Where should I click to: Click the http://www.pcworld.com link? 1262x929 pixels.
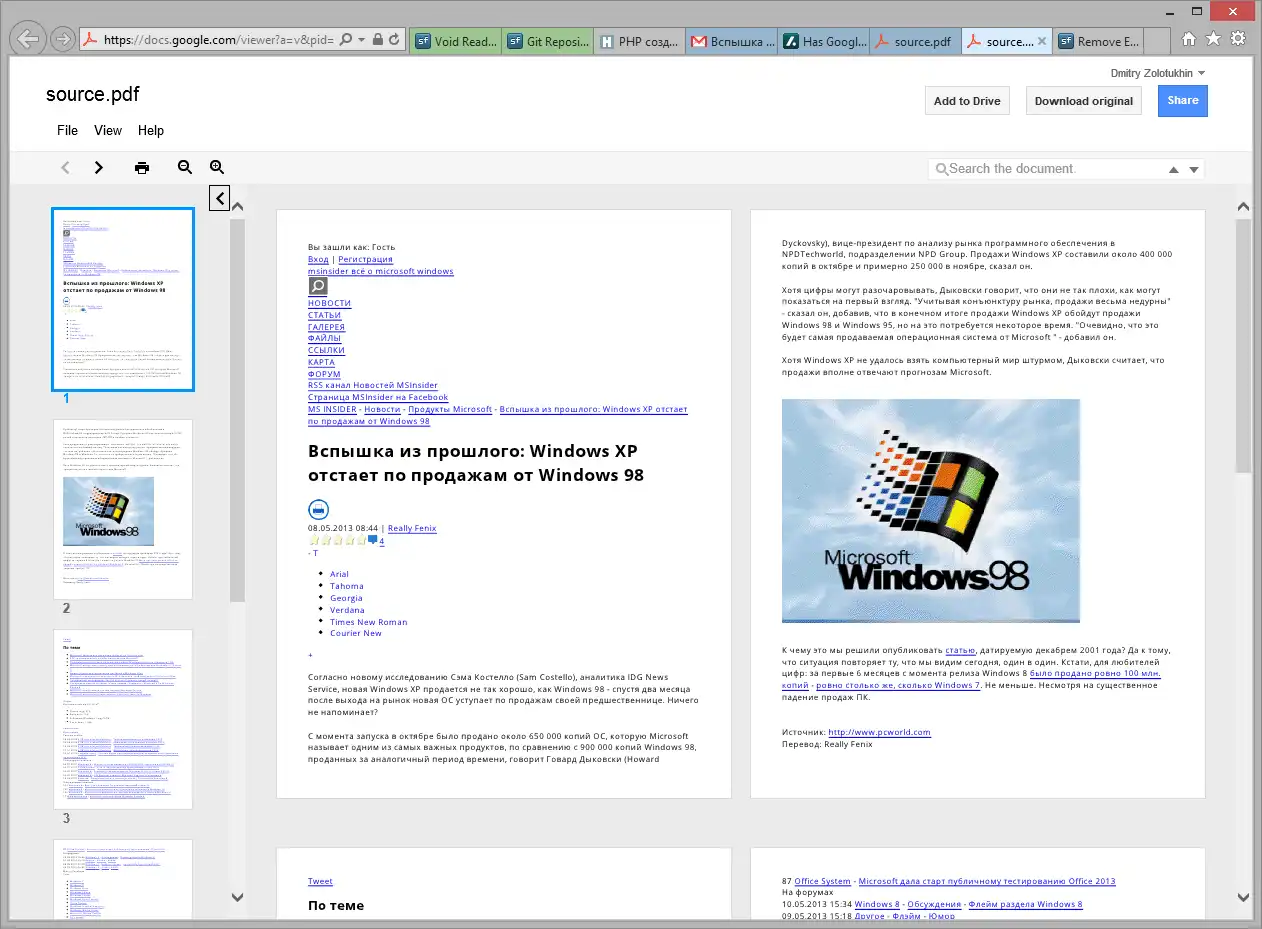click(880, 732)
